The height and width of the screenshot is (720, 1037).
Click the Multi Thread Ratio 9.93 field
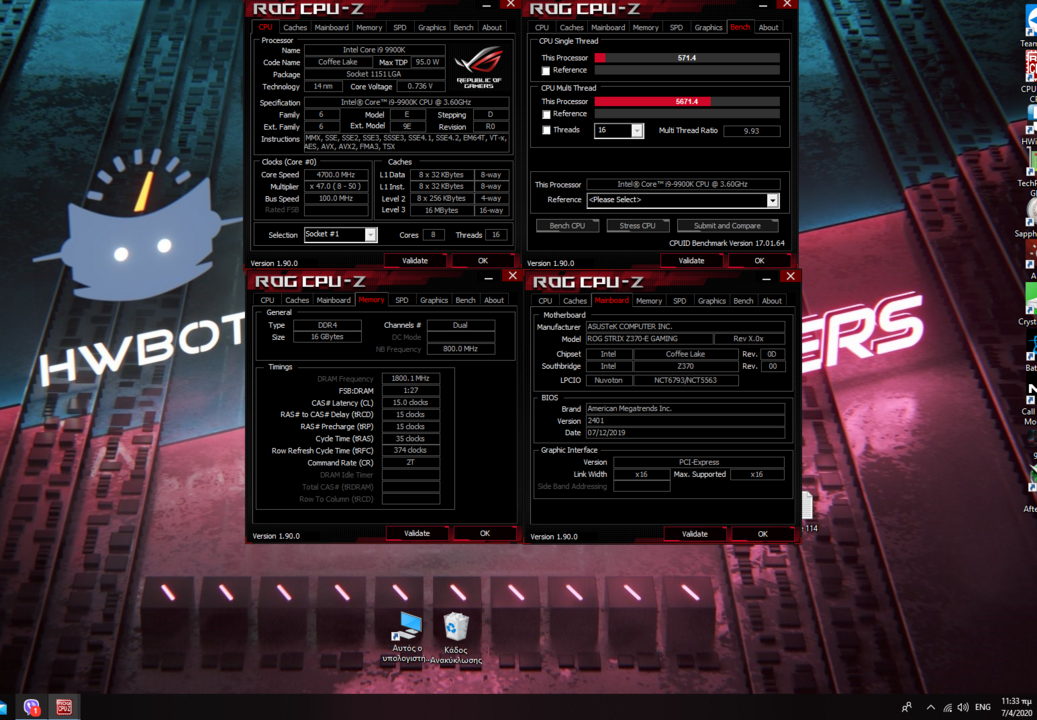click(751, 131)
